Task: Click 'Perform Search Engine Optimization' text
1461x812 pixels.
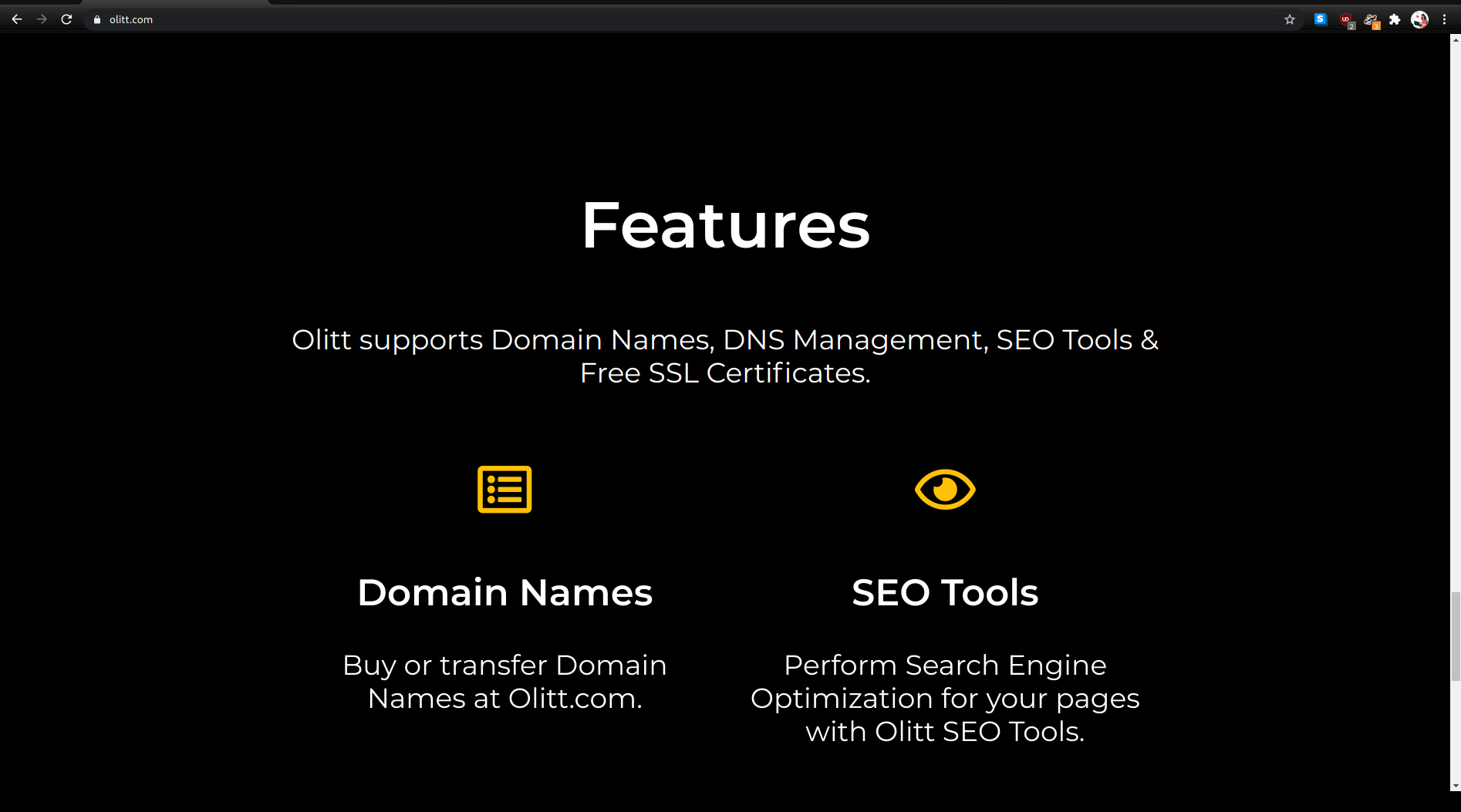Action: tap(945, 699)
